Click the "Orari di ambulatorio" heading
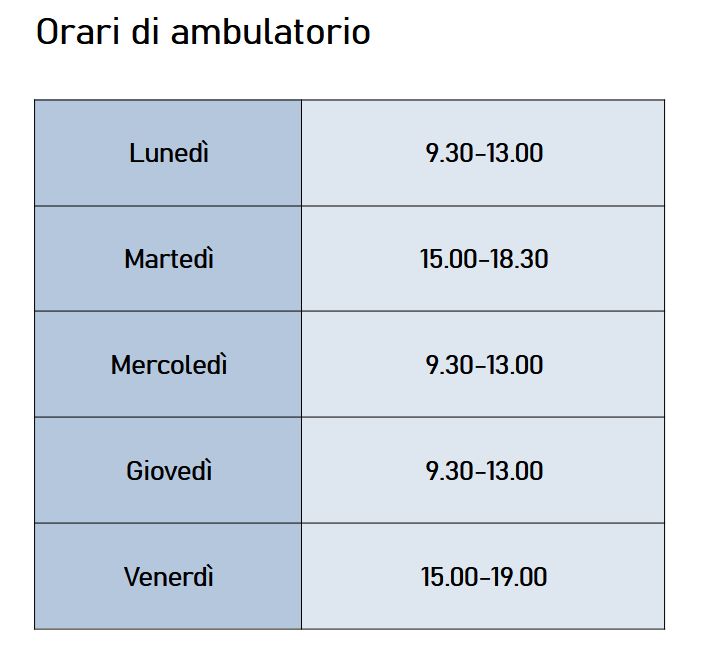 (203, 32)
